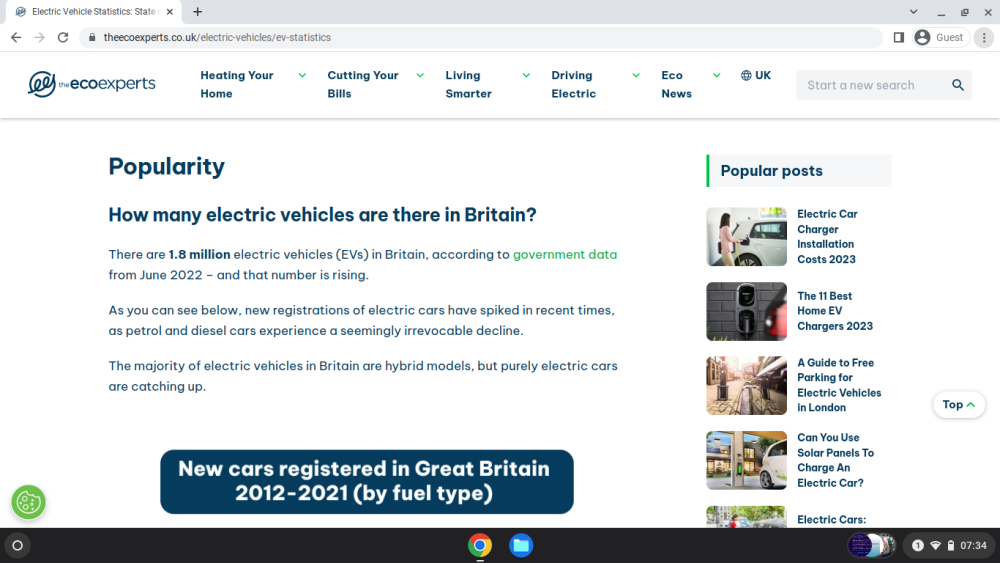Close the Electric Vehicle Statistics tab
Image resolution: width=1000 pixels, height=563 pixels.
[x=170, y=11]
